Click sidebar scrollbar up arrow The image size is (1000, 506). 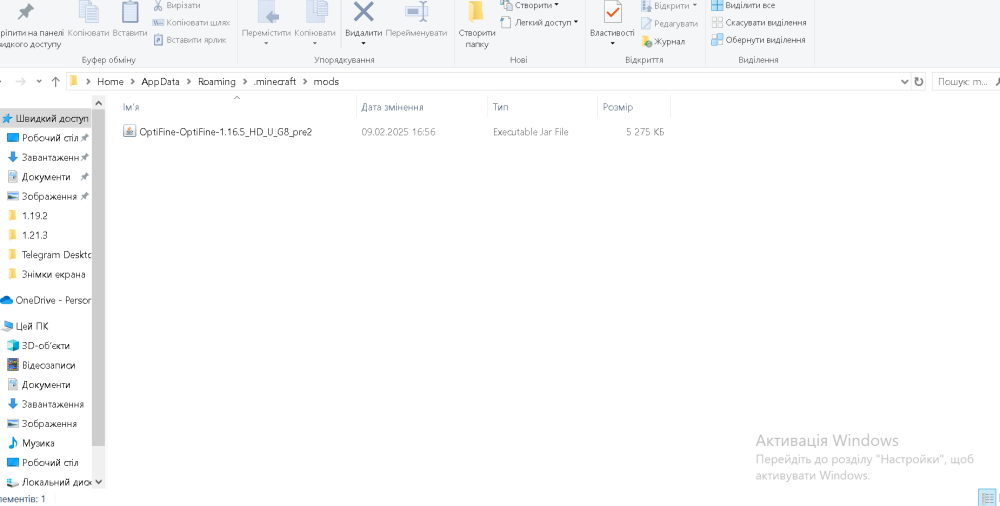98,103
